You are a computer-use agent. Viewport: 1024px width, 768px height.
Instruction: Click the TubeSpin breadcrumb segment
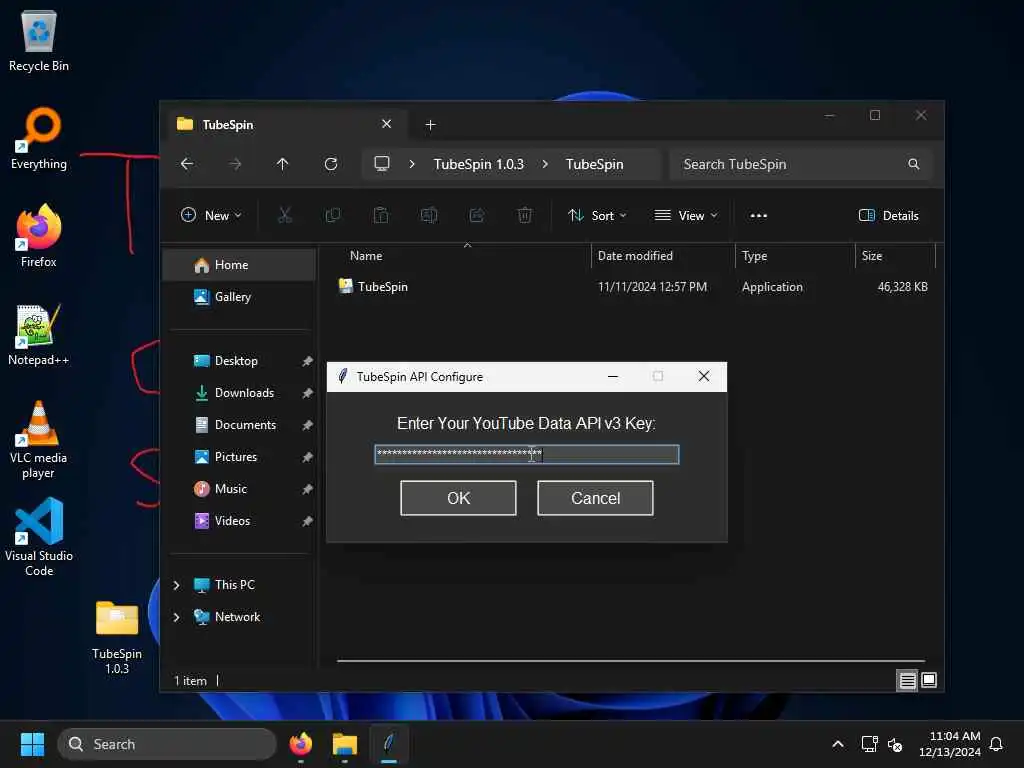(594, 164)
